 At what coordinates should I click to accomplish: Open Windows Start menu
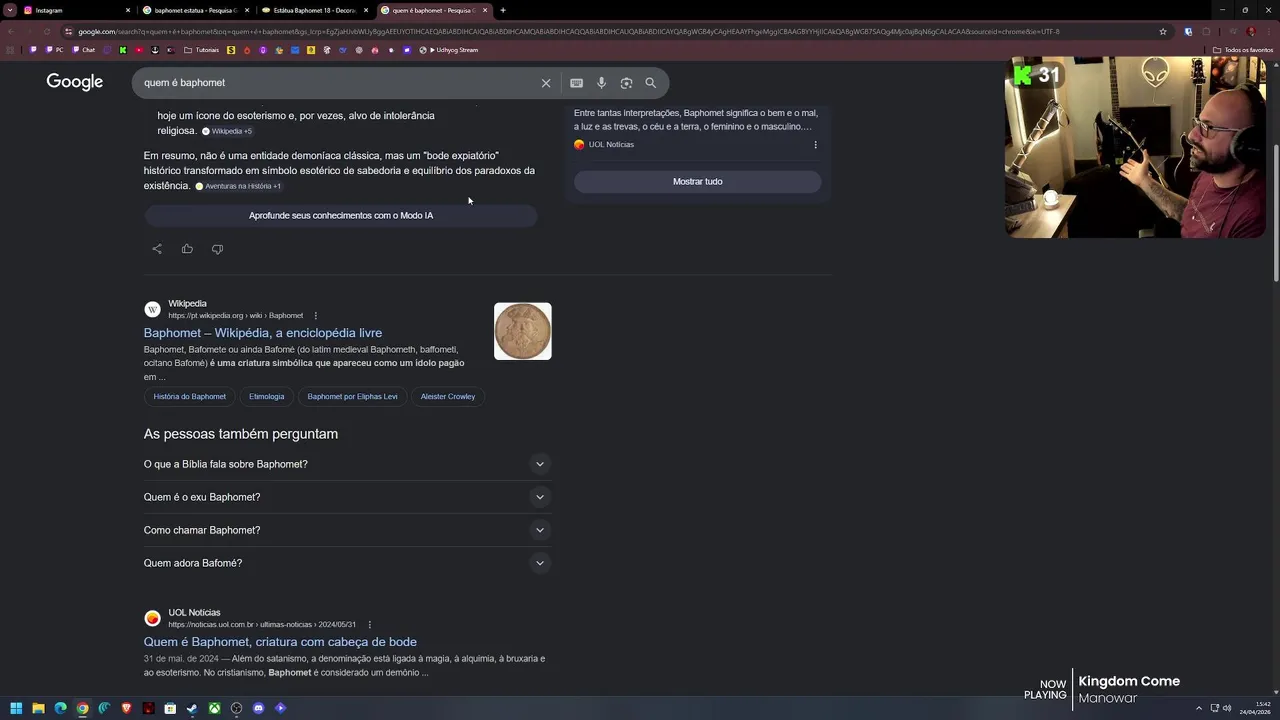coord(16,708)
